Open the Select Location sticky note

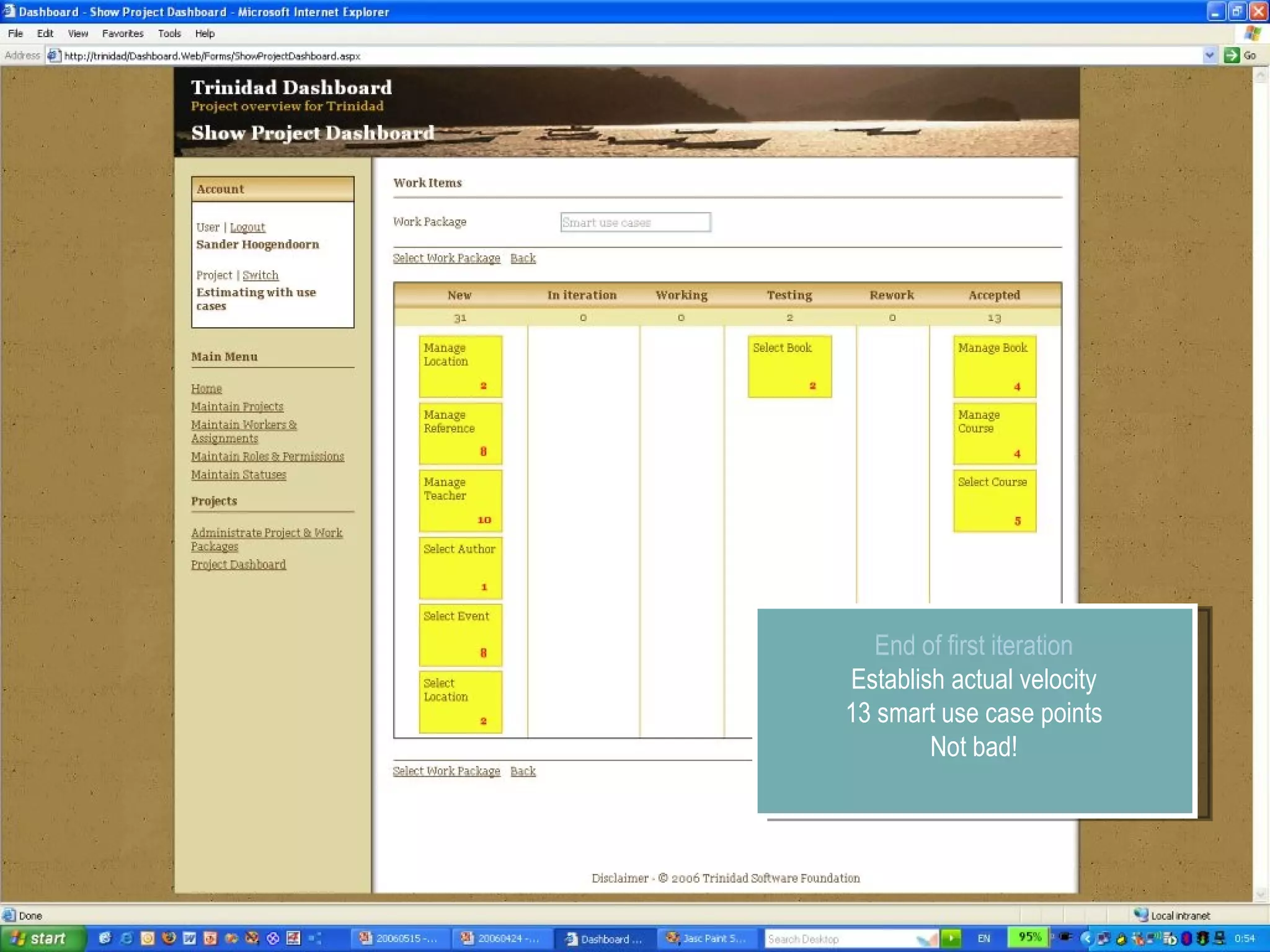coord(460,702)
